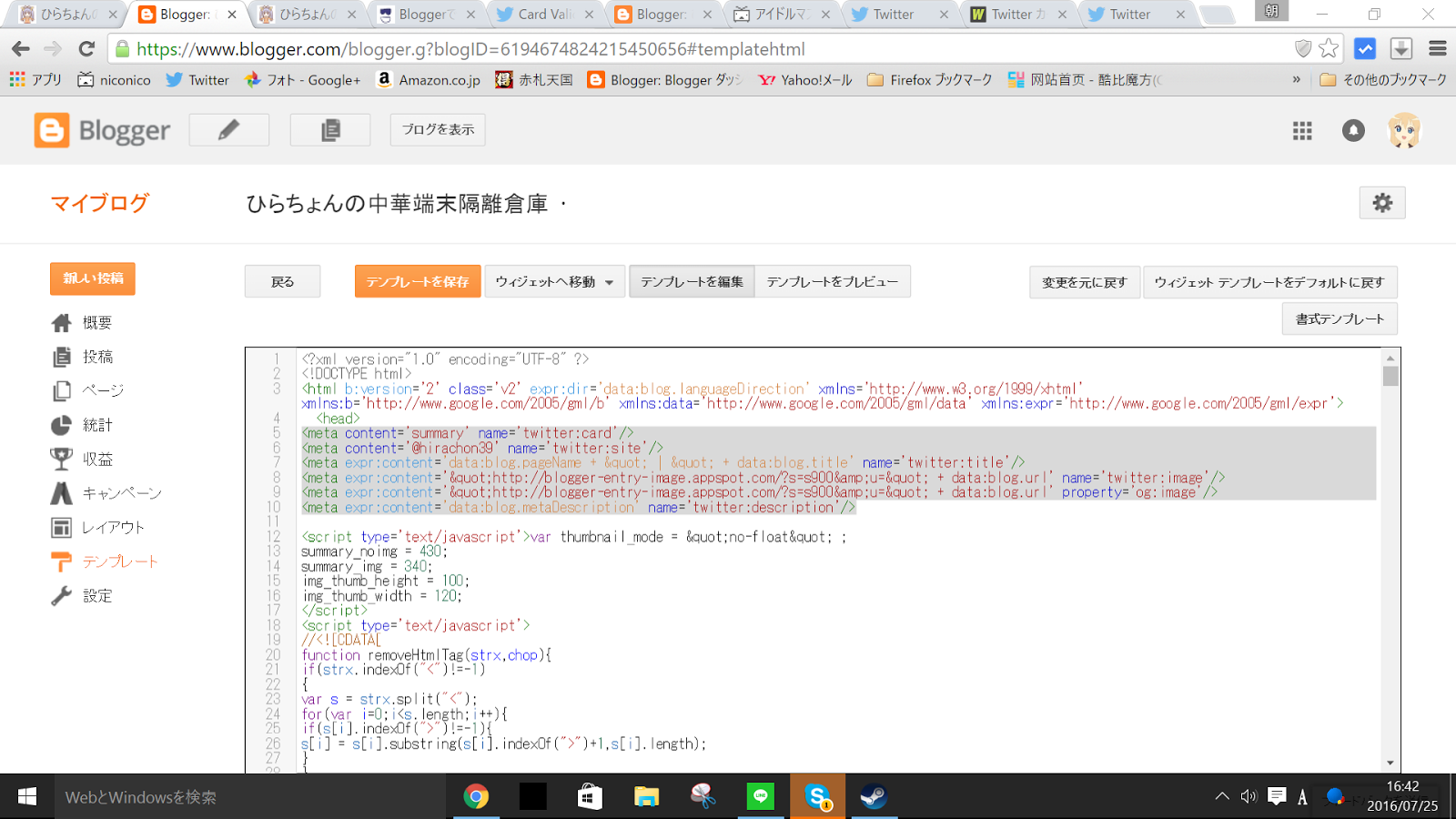Click the download arrow extension icon

(x=1401, y=49)
